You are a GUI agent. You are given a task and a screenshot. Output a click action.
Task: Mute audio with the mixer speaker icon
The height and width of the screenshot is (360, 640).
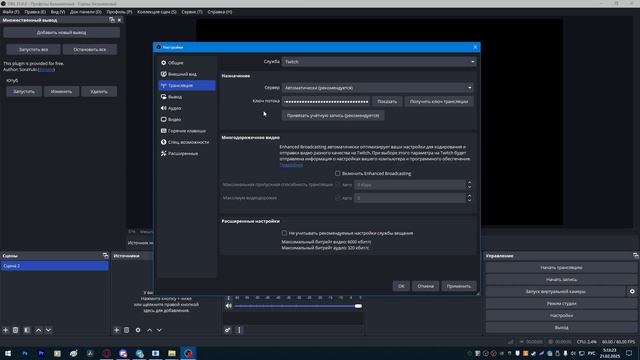(229, 306)
